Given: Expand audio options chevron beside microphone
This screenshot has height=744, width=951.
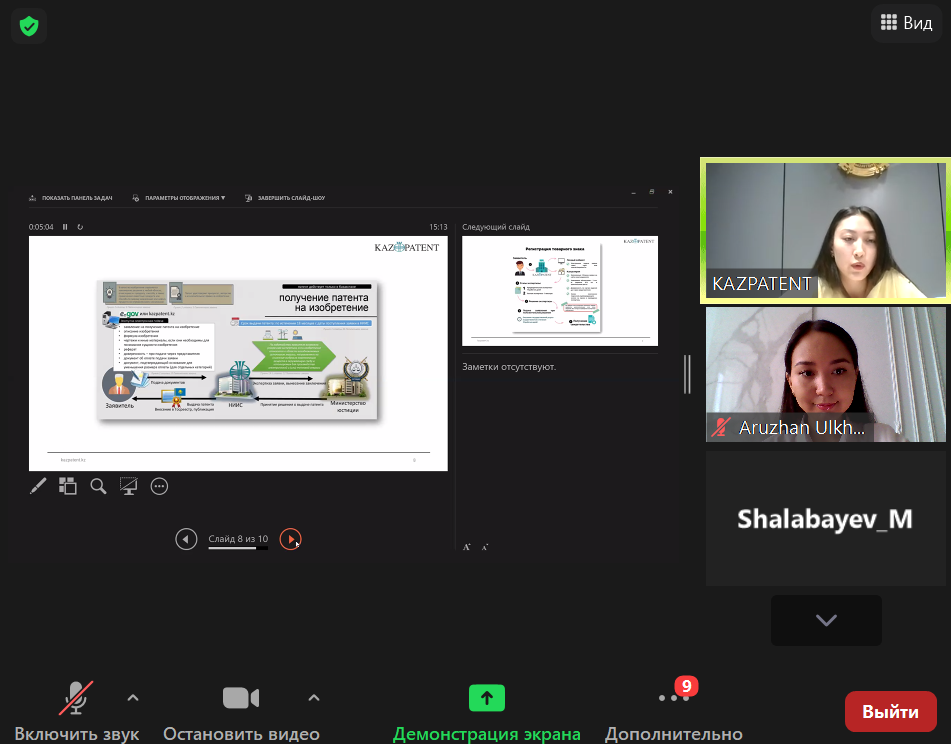Looking at the screenshot, I should (133, 697).
